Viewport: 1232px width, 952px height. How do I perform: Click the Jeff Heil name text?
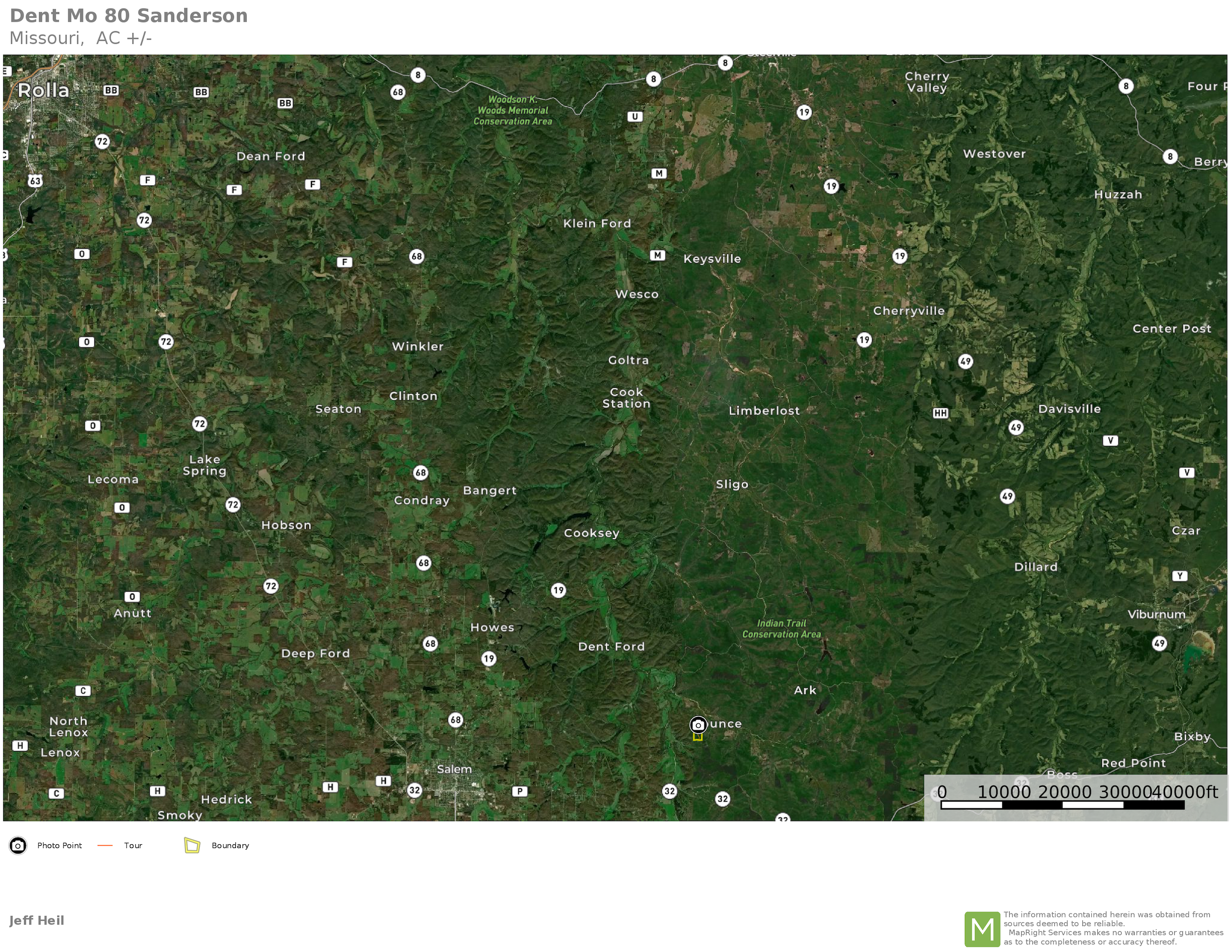point(37,920)
